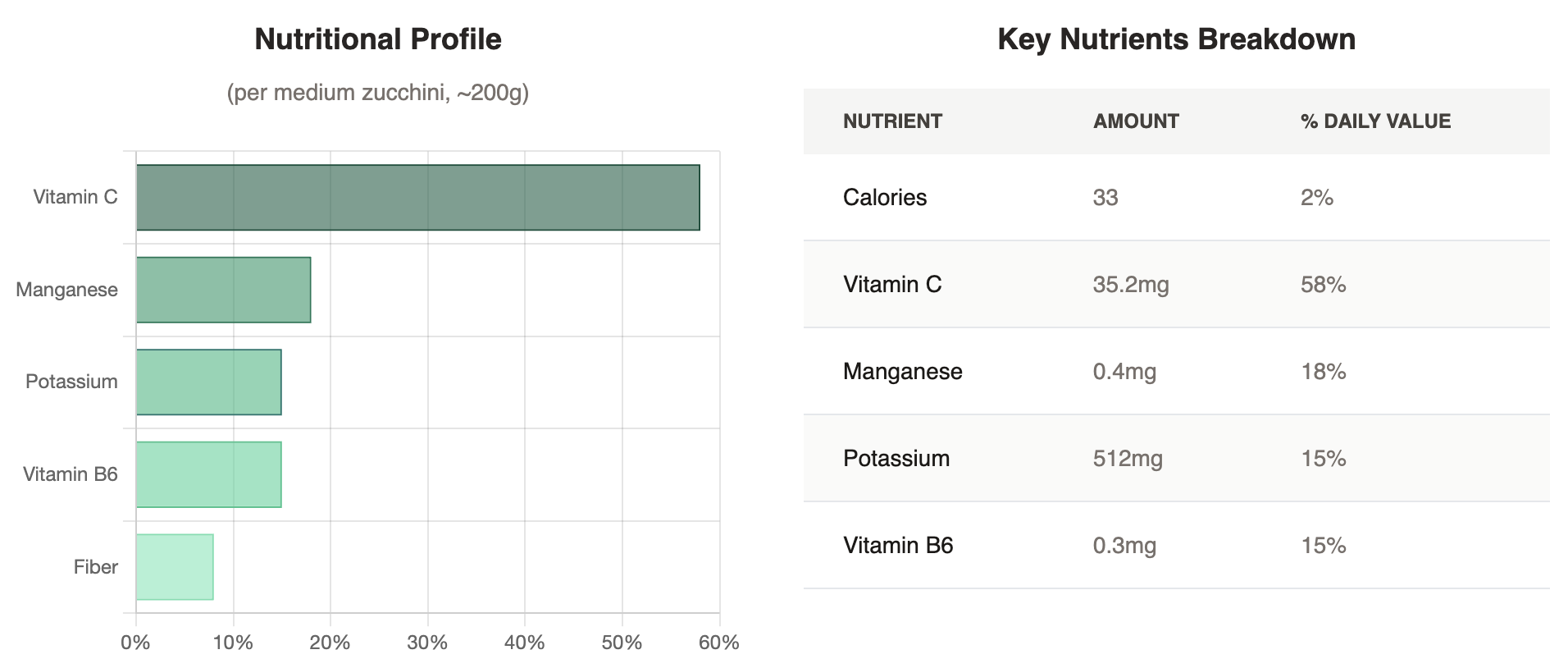1568x668 pixels.
Task: Click the Key Nutrients Breakdown heading
Action: [x=1176, y=39]
